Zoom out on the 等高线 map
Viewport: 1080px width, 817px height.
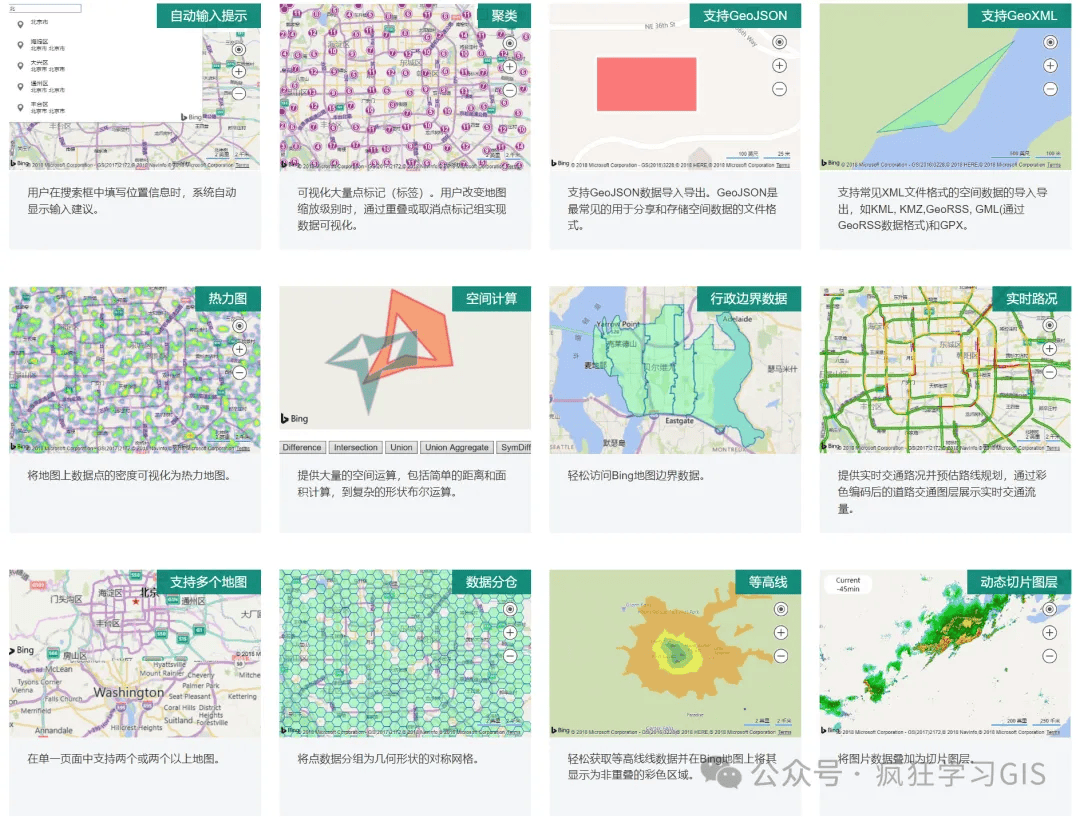tap(780, 656)
